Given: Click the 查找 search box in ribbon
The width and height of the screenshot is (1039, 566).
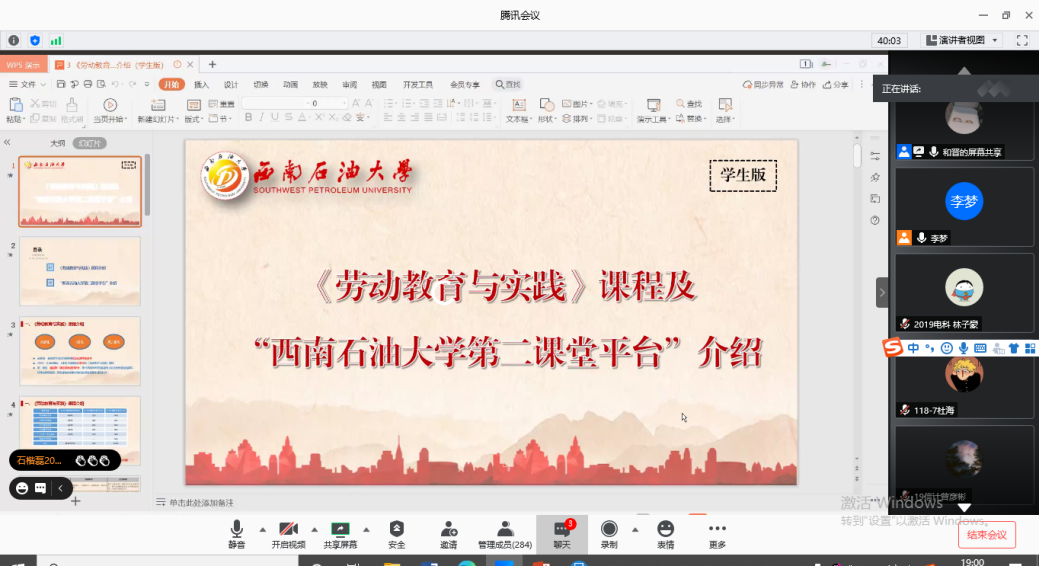Looking at the screenshot, I should point(508,84).
